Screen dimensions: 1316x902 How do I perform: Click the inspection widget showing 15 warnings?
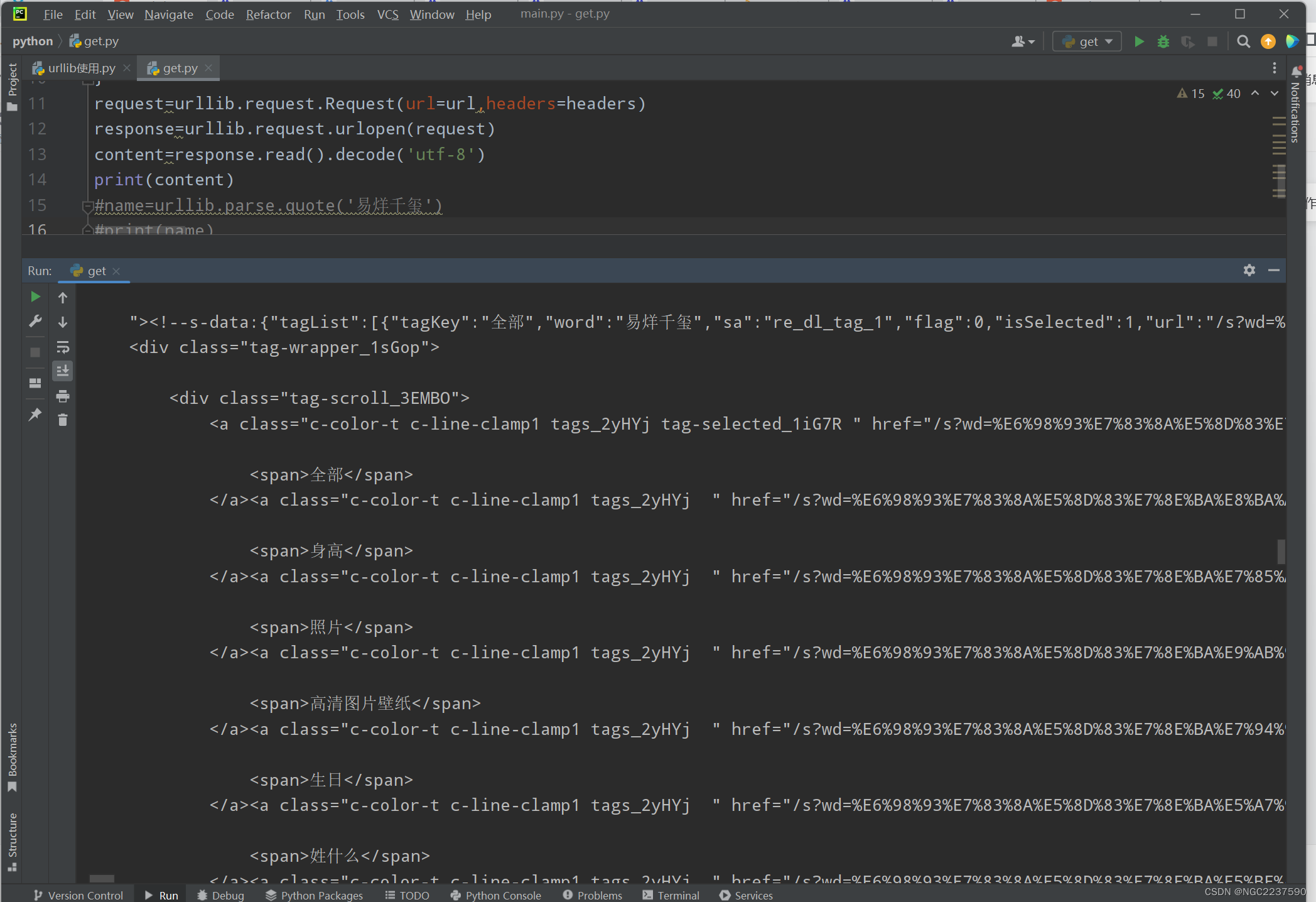(x=1191, y=93)
